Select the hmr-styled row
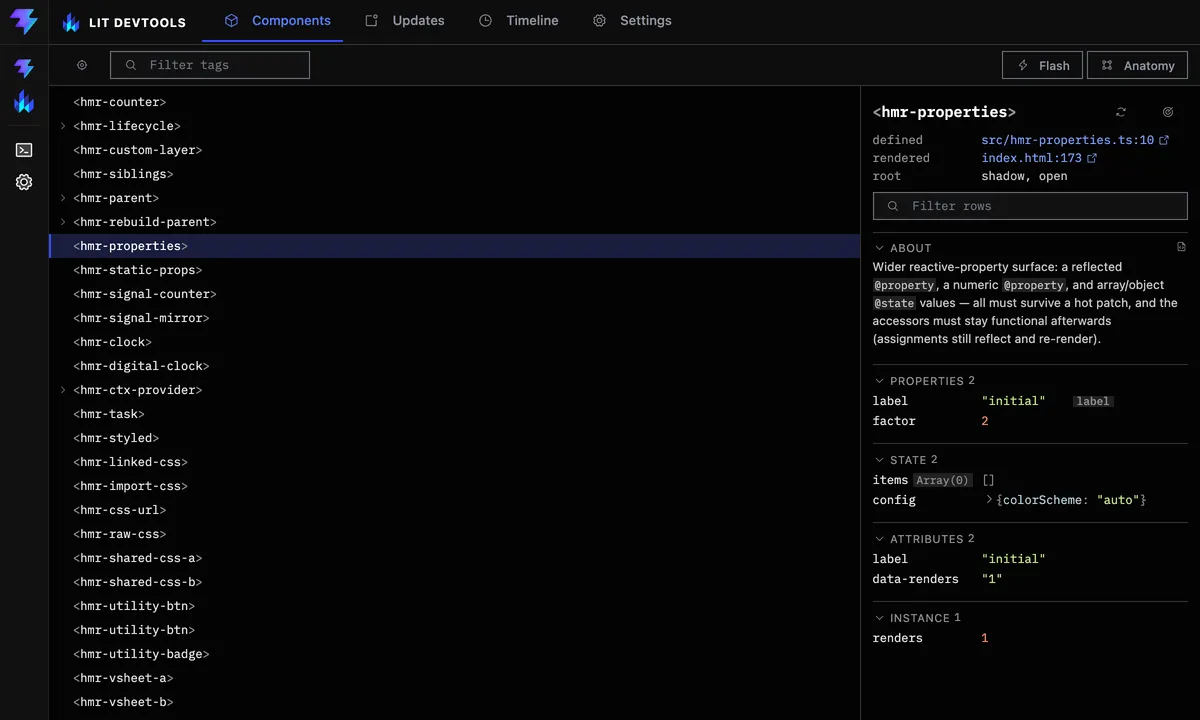The image size is (1200, 720). (455, 438)
